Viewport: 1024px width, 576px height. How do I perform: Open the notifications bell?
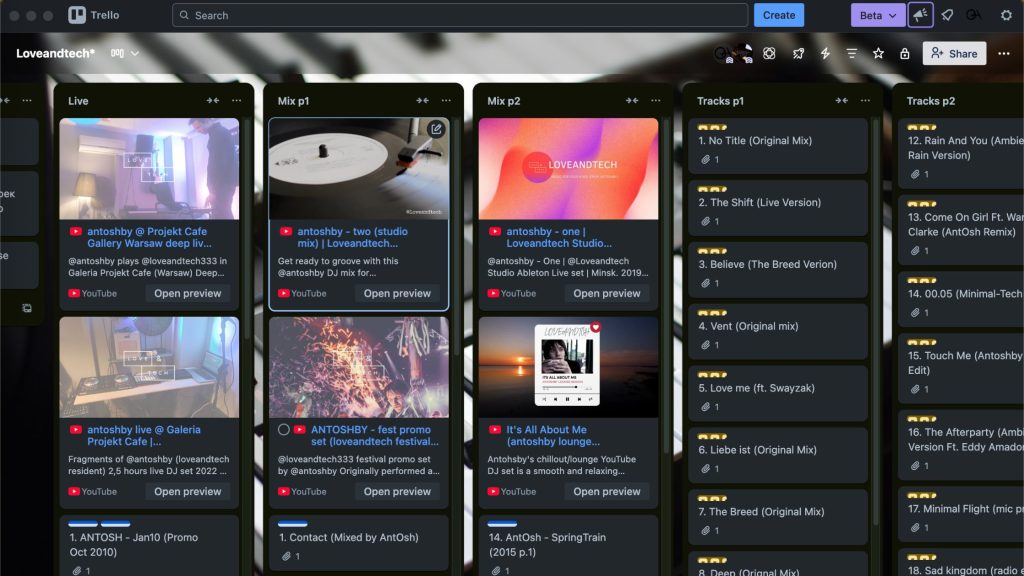point(947,15)
